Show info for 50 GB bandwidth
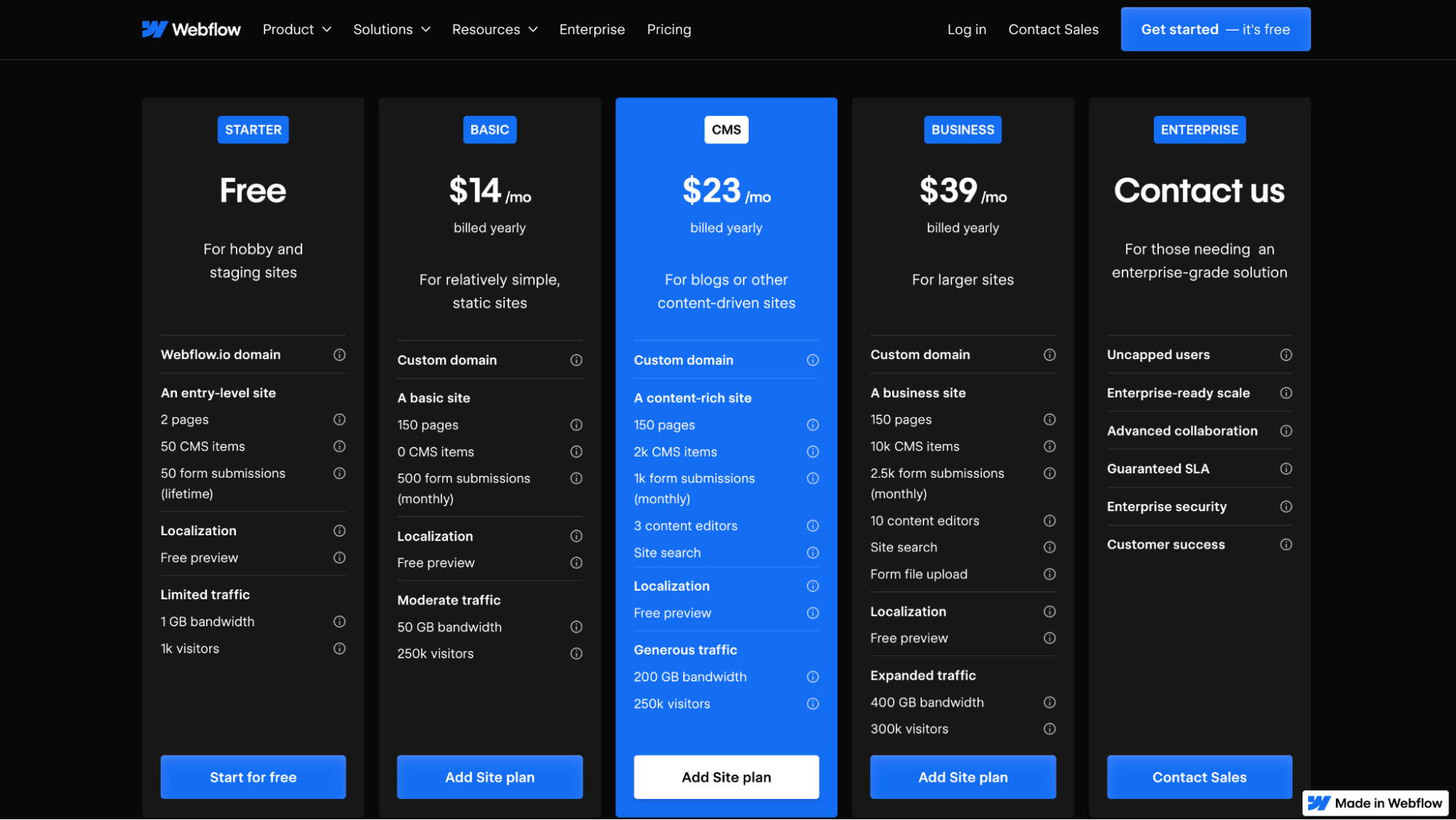 576,627
